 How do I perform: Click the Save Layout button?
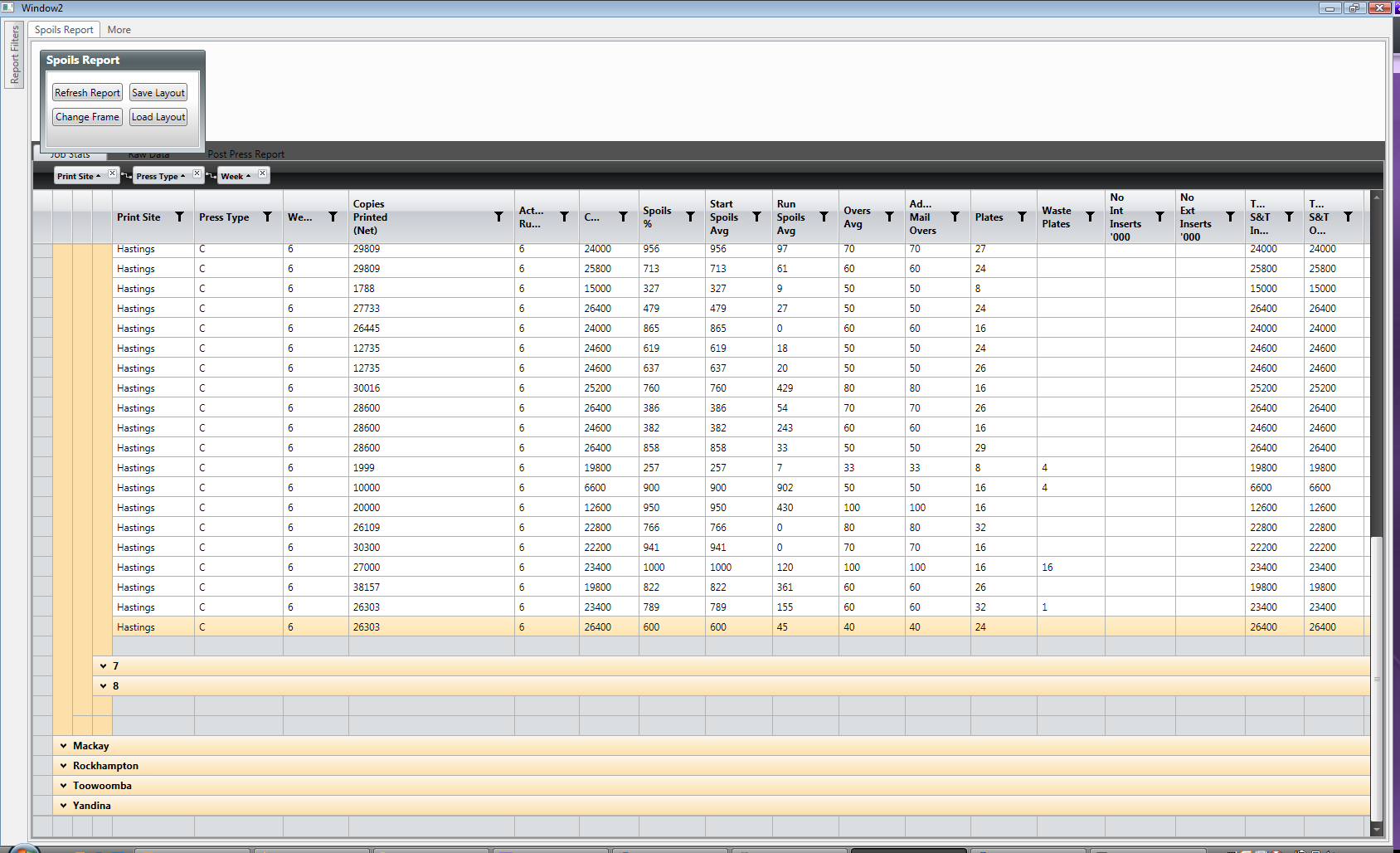pos(158,93)
